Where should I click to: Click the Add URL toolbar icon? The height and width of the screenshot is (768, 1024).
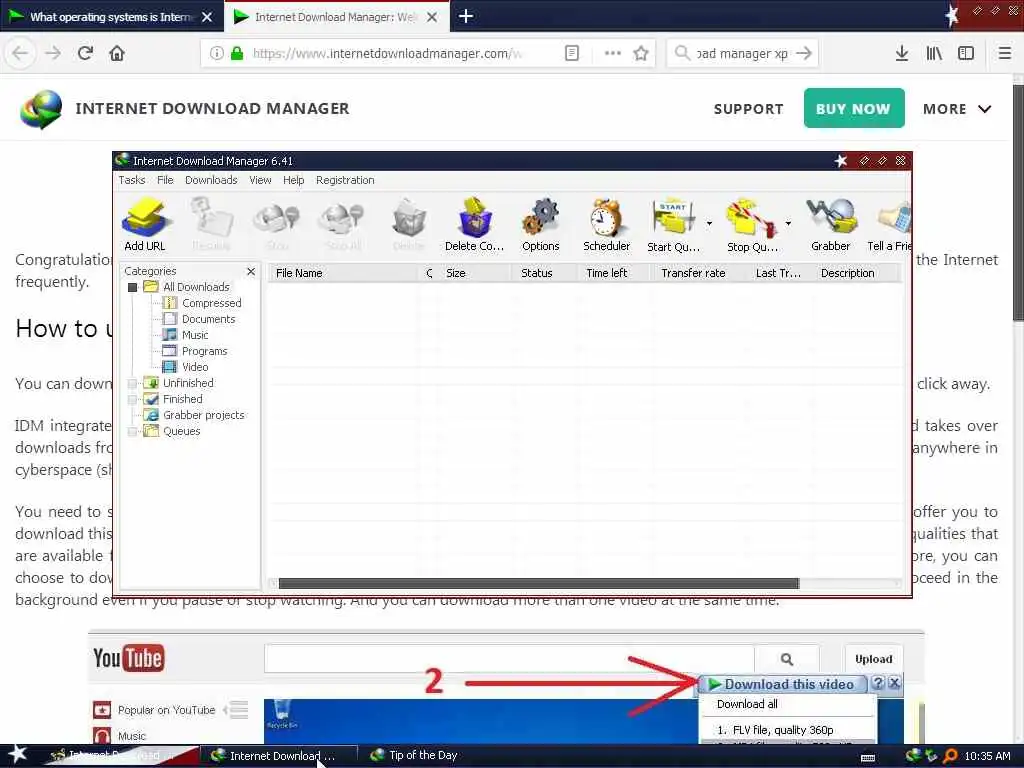[145, 224]
